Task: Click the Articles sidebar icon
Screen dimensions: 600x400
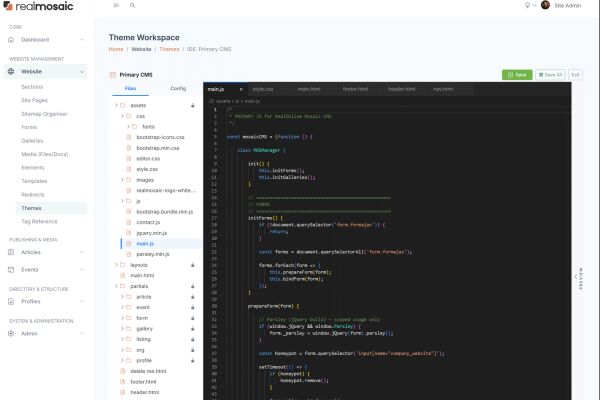Action: point(11,252)
